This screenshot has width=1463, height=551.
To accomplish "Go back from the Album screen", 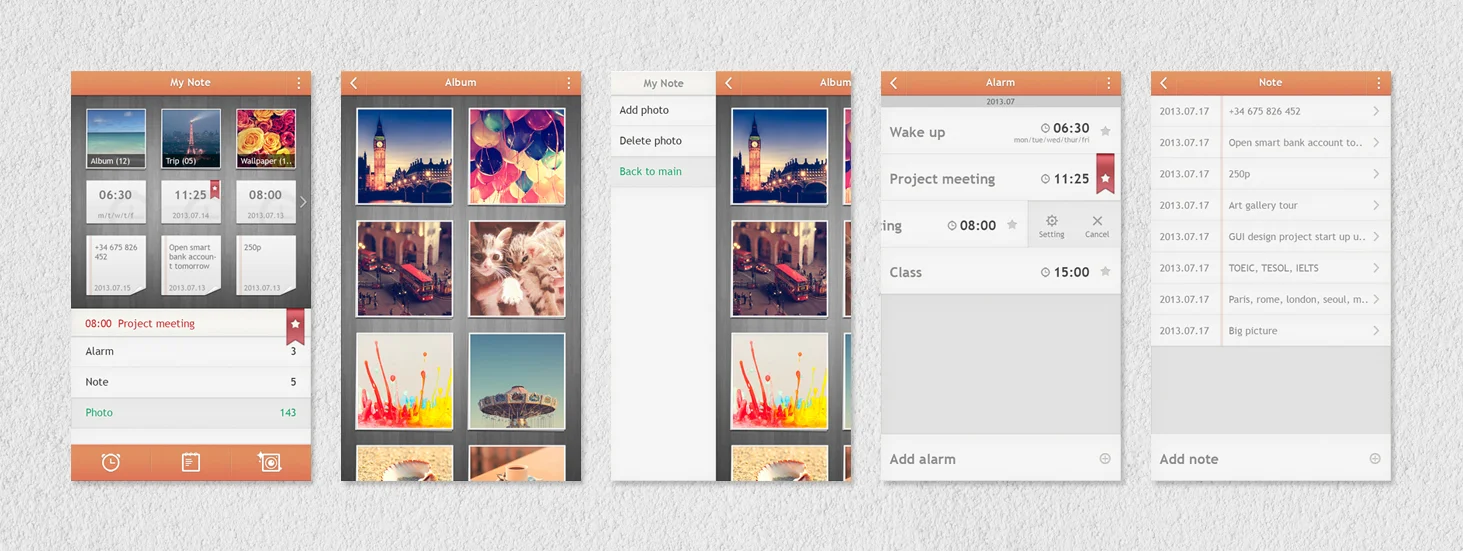I will point(354,83).
